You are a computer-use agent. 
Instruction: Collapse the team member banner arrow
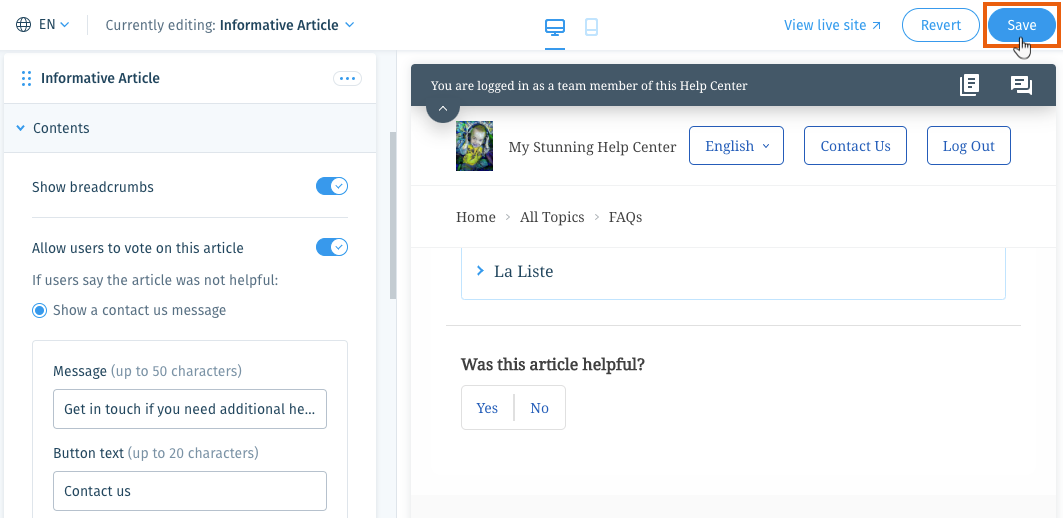click(x=443, y=108)
